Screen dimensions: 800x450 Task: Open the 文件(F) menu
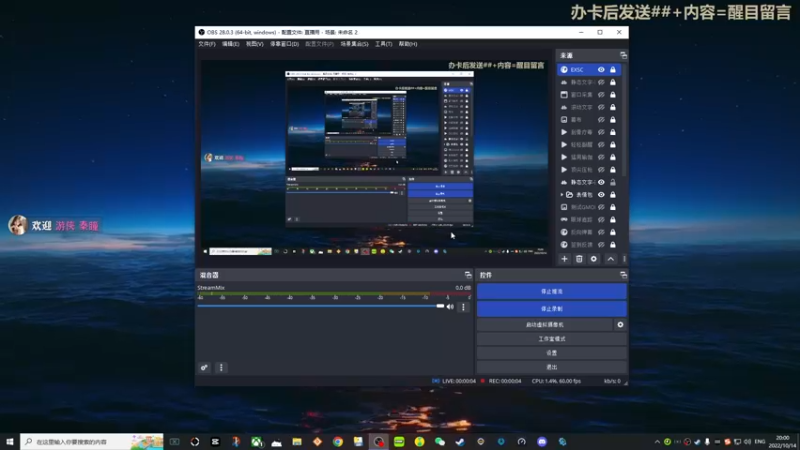coord(207,44)
